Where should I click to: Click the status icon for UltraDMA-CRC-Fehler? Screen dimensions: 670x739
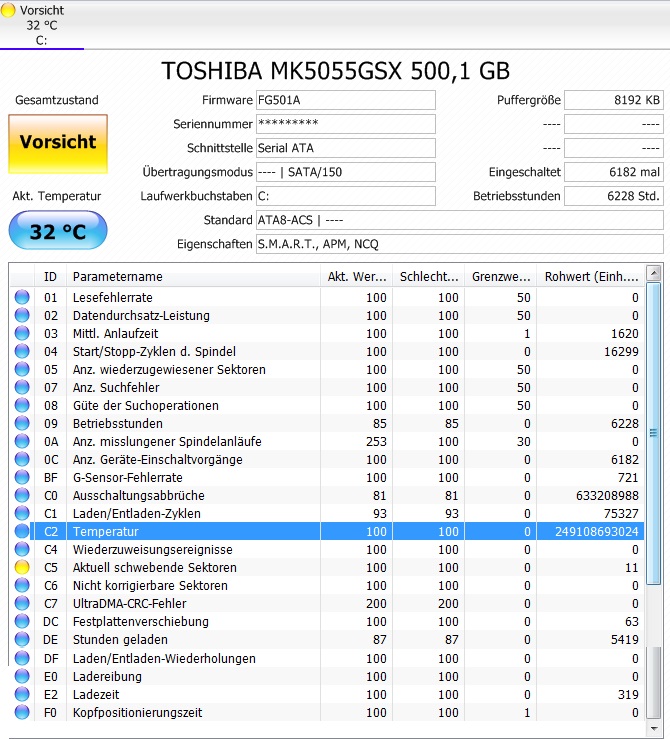[x=22, y=603]
